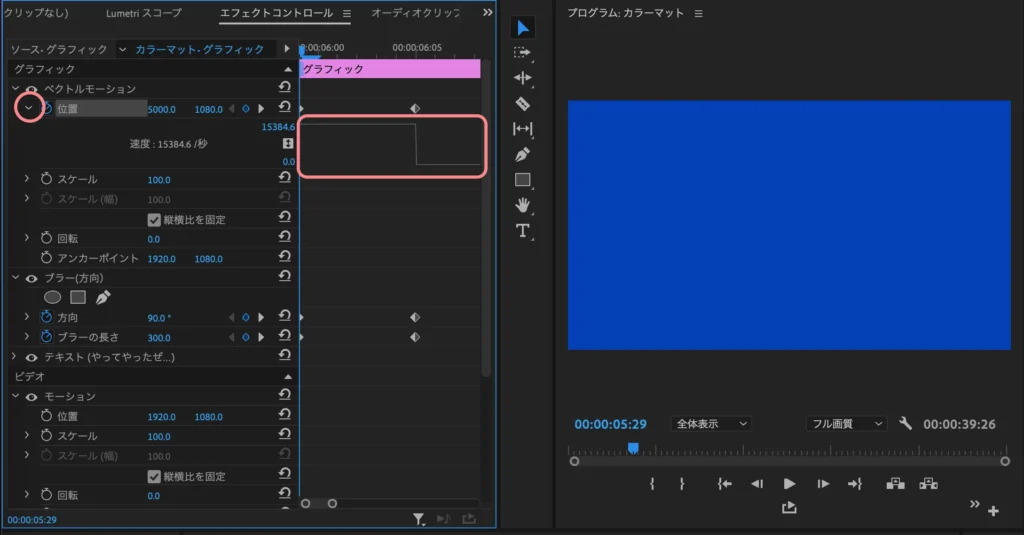Toggle ブラー(方向) effect visibility eye
Screen dimensions: 1024x535
pos(31,278)
